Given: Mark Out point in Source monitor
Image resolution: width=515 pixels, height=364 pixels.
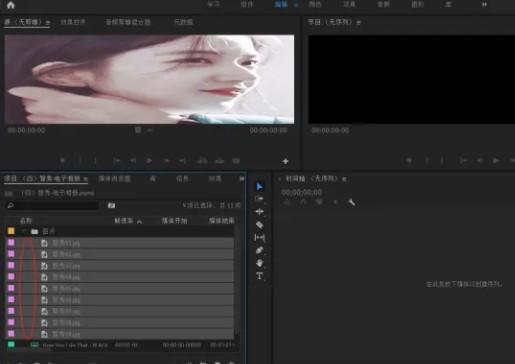Looking at the screenshot, I should [95, 161].
